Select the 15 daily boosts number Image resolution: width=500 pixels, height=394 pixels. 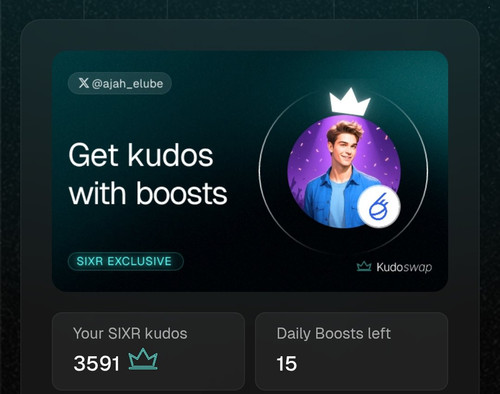[287, 363]
